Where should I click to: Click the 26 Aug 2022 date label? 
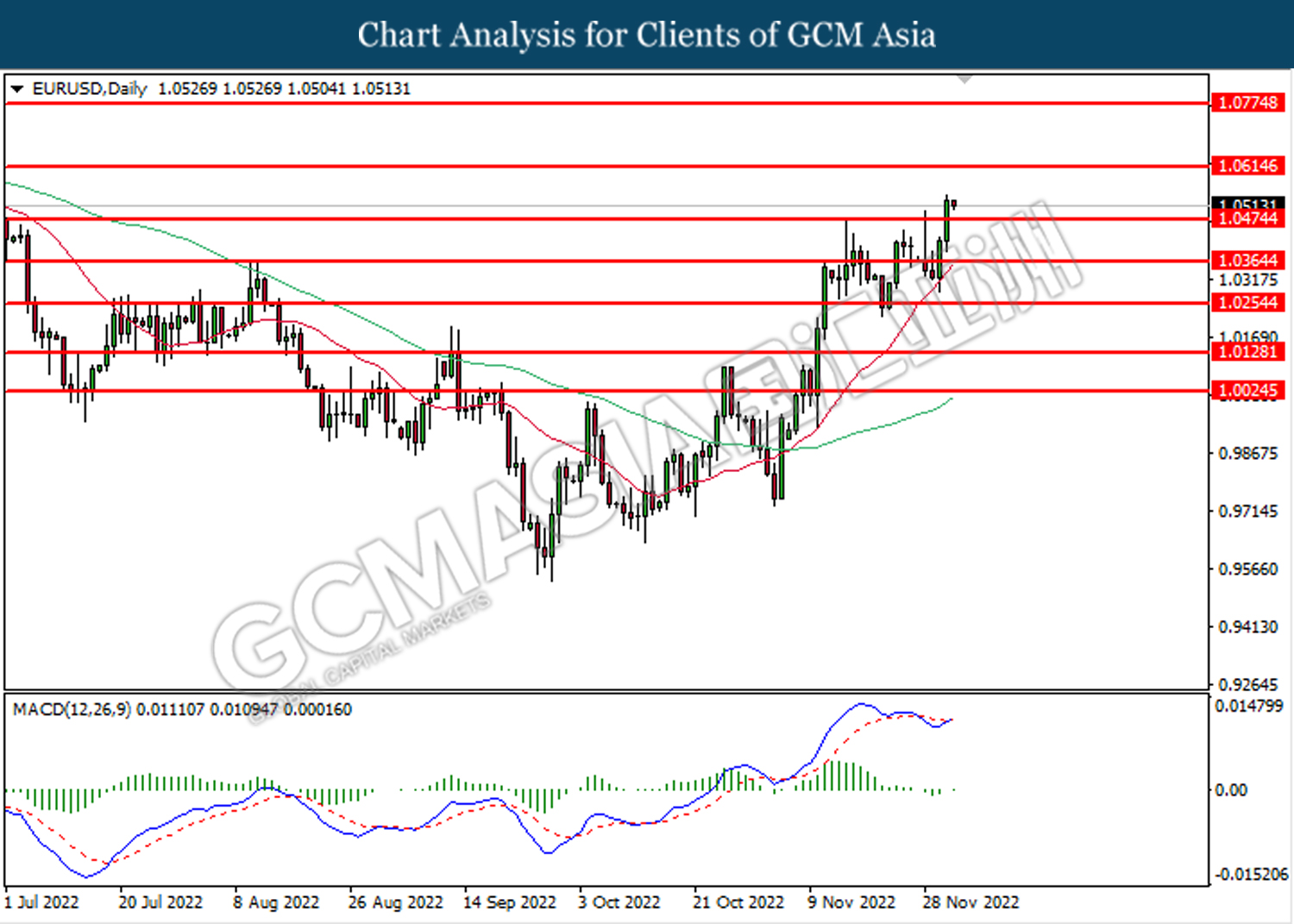pos(395,902)
